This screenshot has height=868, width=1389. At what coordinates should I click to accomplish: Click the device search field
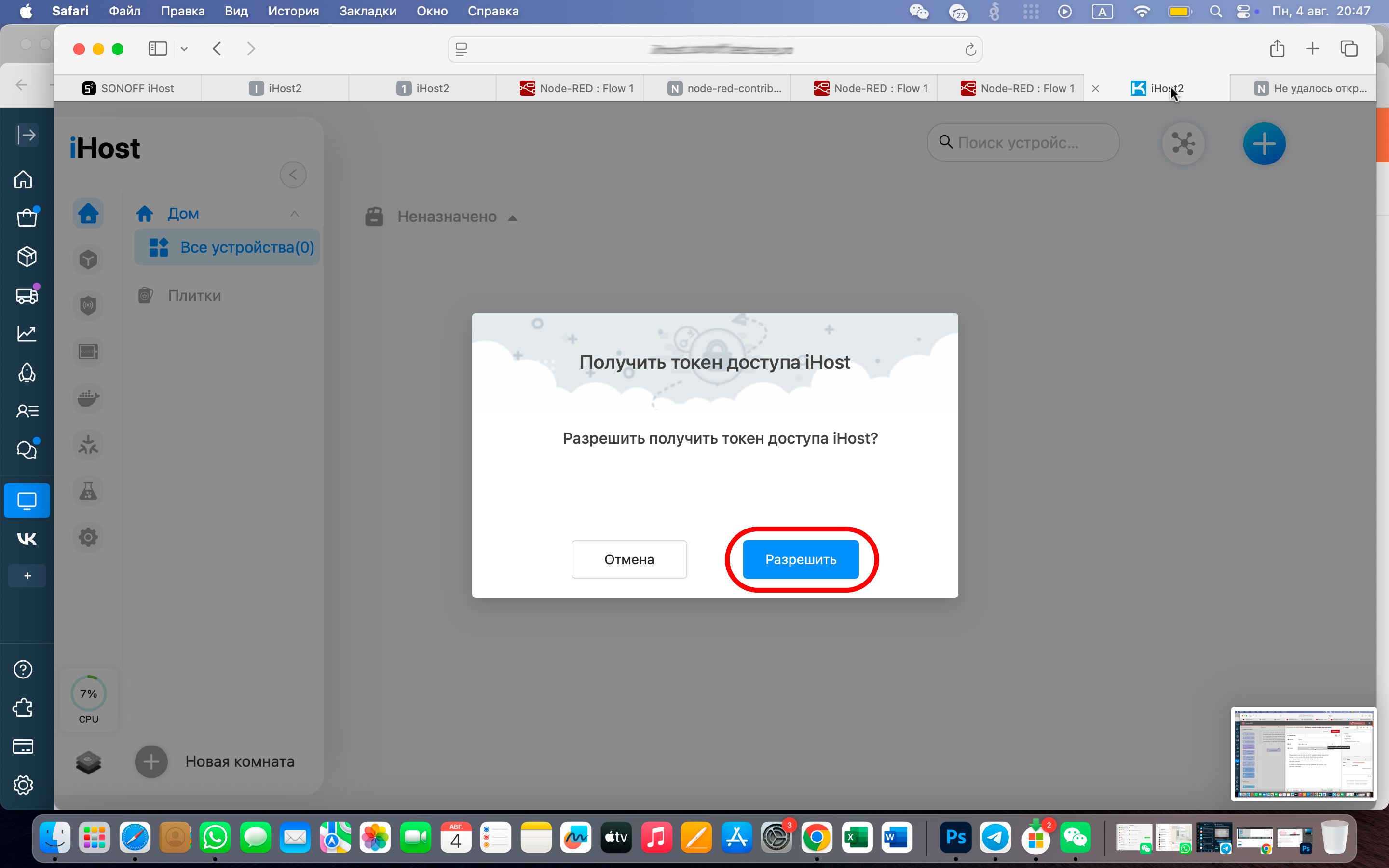[x=1022, y=142]
